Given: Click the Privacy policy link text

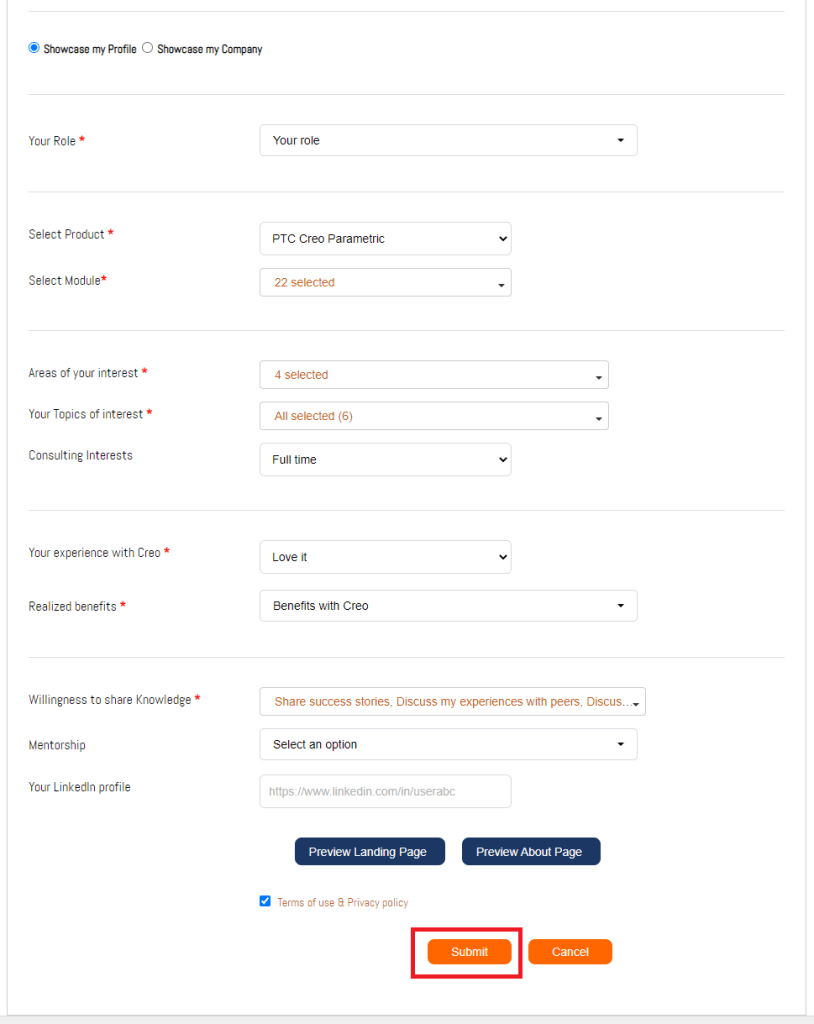Looking at the screenshot, I should point(378,903).
